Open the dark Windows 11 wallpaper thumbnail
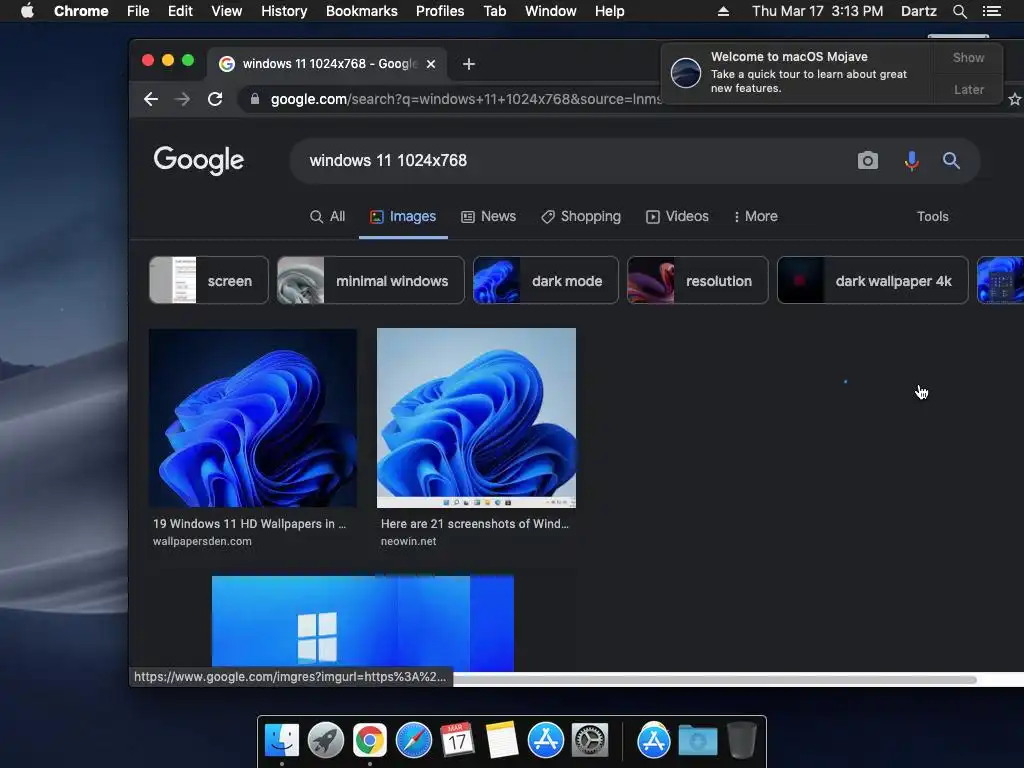1024x768 pixels. (253, 418)
